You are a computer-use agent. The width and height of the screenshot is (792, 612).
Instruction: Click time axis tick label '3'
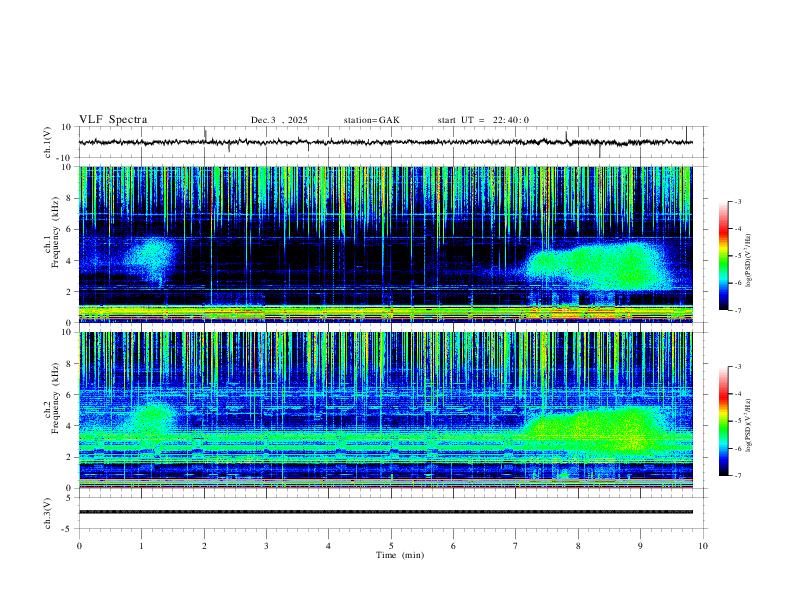(x=266, y=546)
